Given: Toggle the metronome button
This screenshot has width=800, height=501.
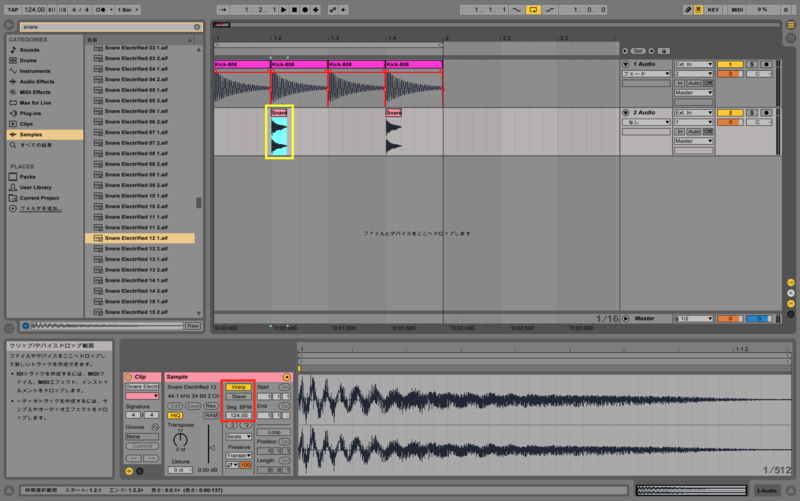Looking at the screenshot, I should click(x=101, y=10).
